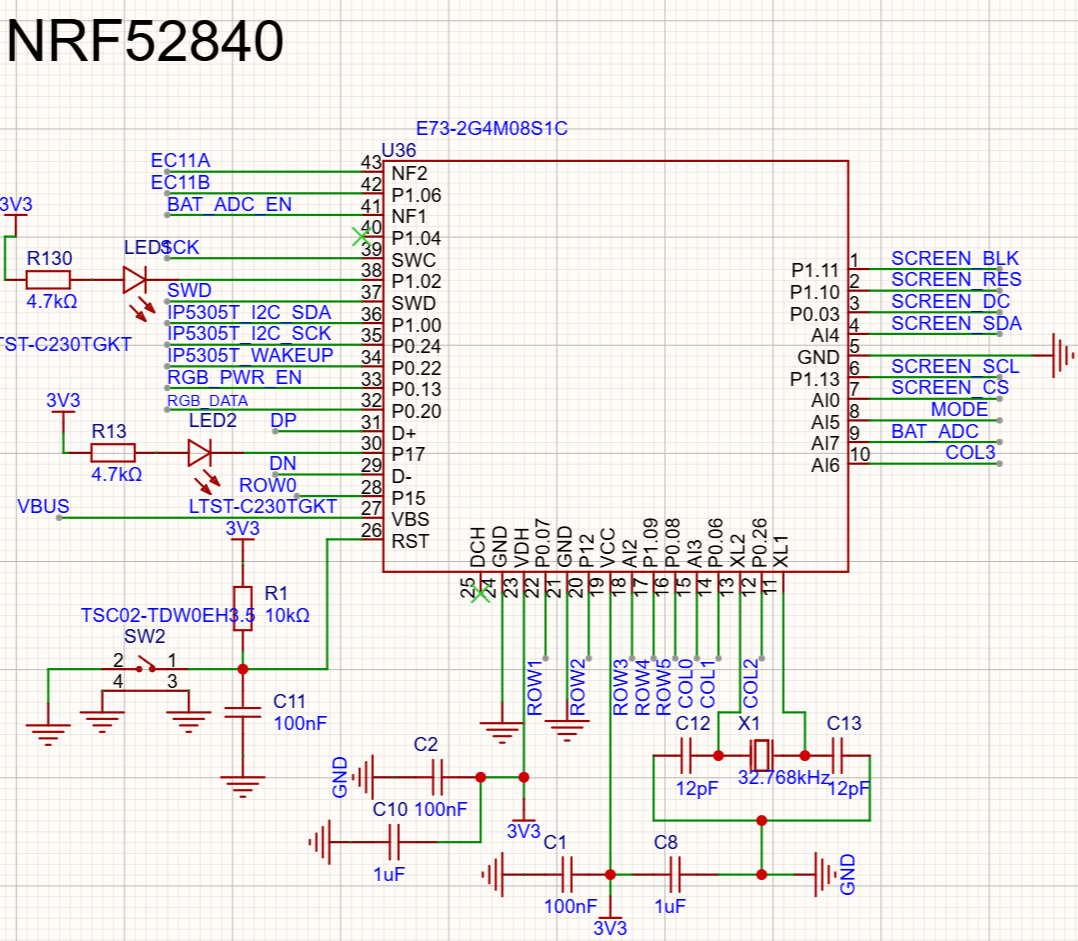Select the E73-2G4M08S1C part name

(x=492, y=129)
